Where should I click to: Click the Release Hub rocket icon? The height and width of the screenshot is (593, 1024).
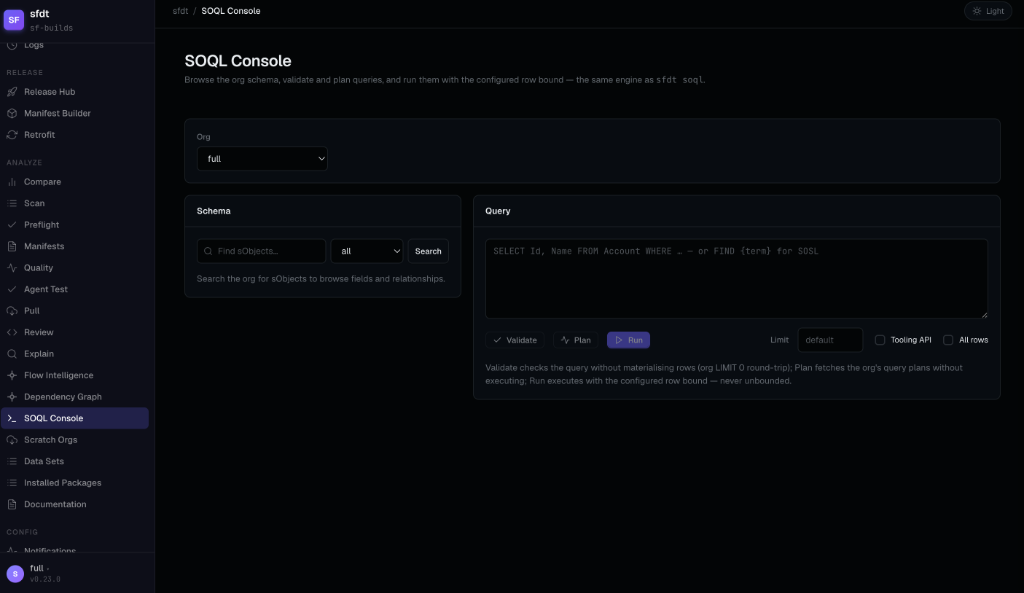tap(12, 91)
